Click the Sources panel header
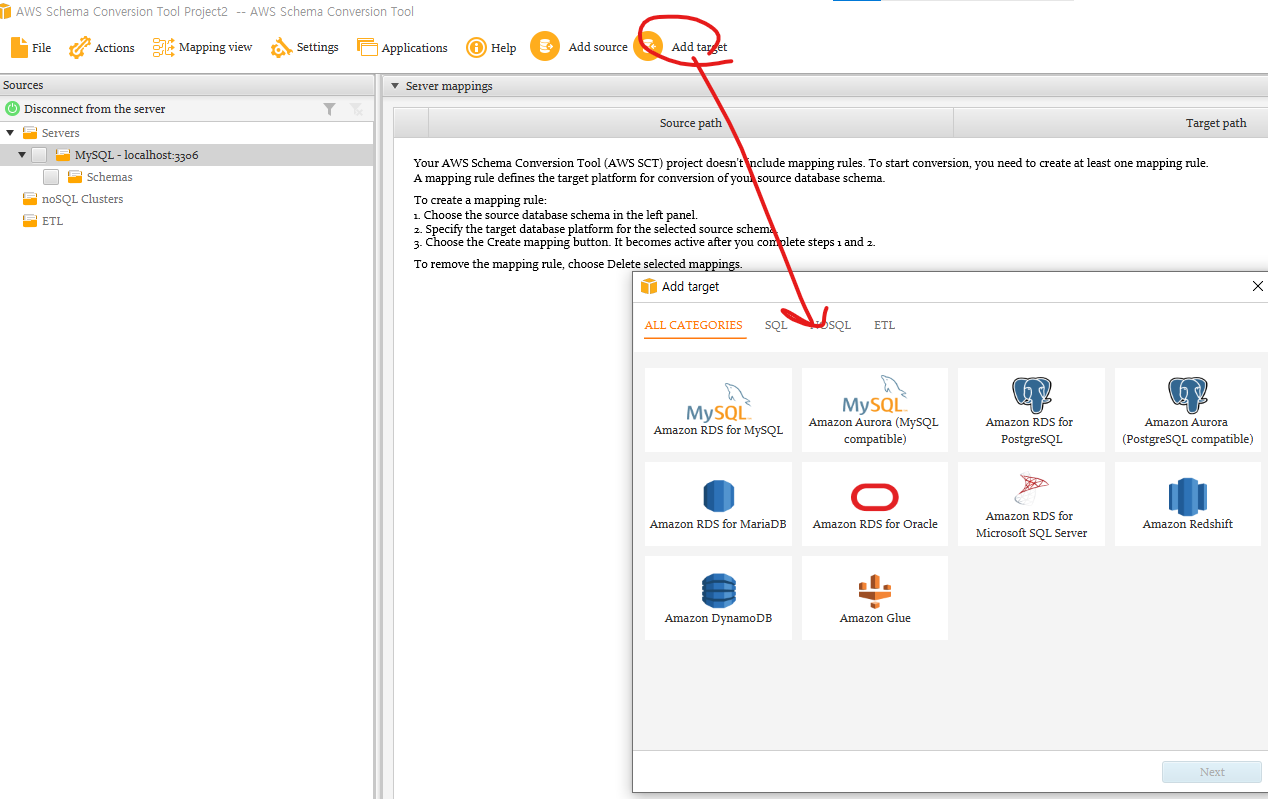The image size is (1268, 799). click(187, 85)
